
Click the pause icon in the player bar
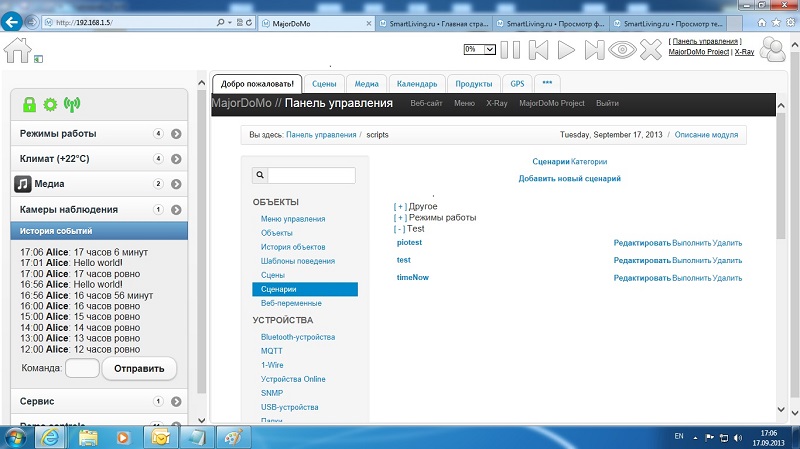pyautogui.click(x=510, y=49)
